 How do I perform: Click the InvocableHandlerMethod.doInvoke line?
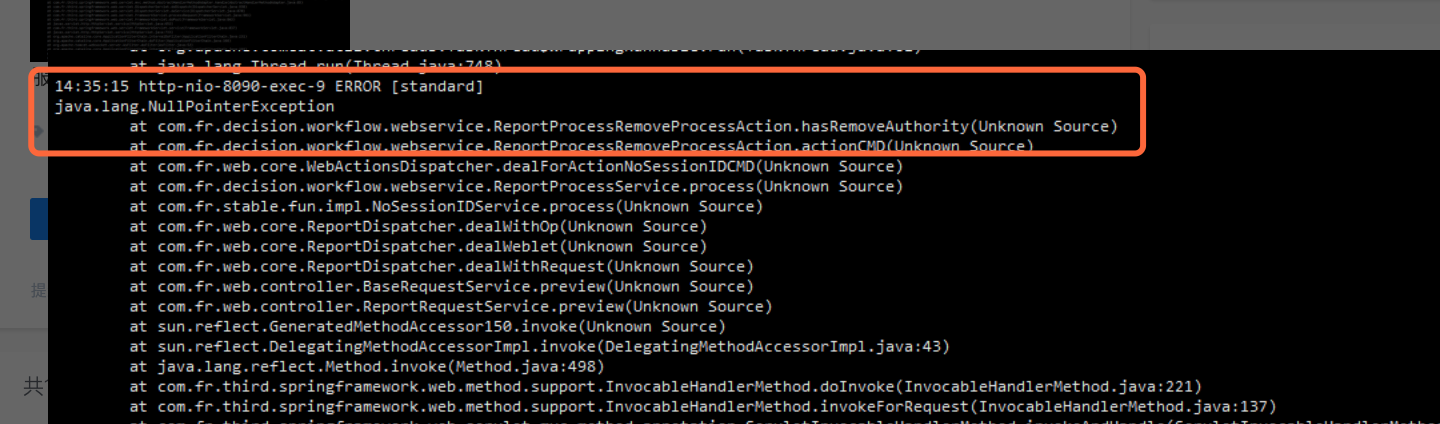click(x=665, y=386)
